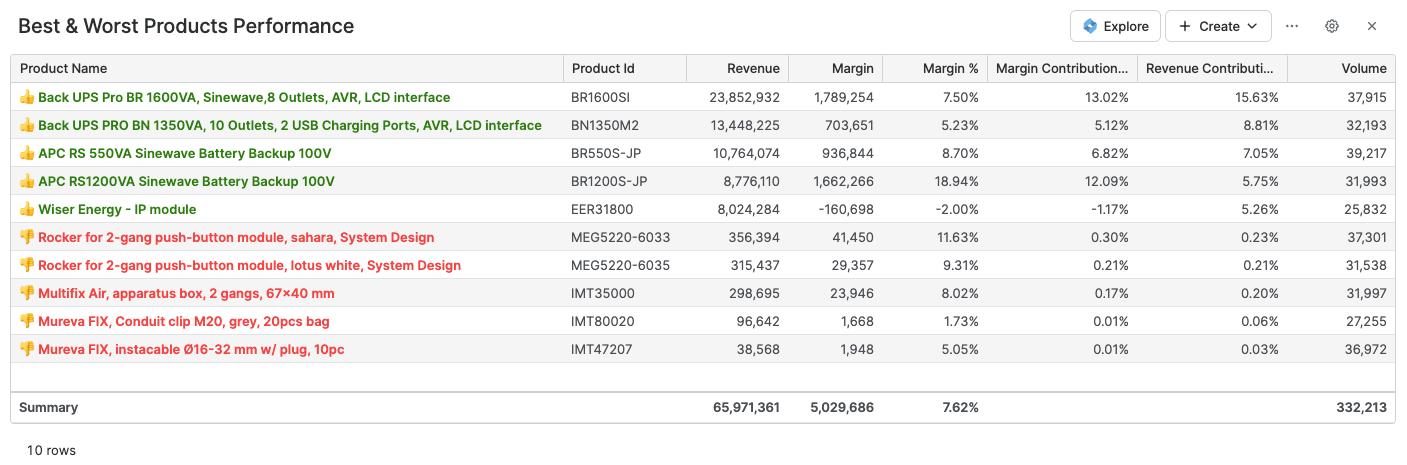Open the Create dropdown
This screenshot has height=465, width=1407.
point(1217,26)
